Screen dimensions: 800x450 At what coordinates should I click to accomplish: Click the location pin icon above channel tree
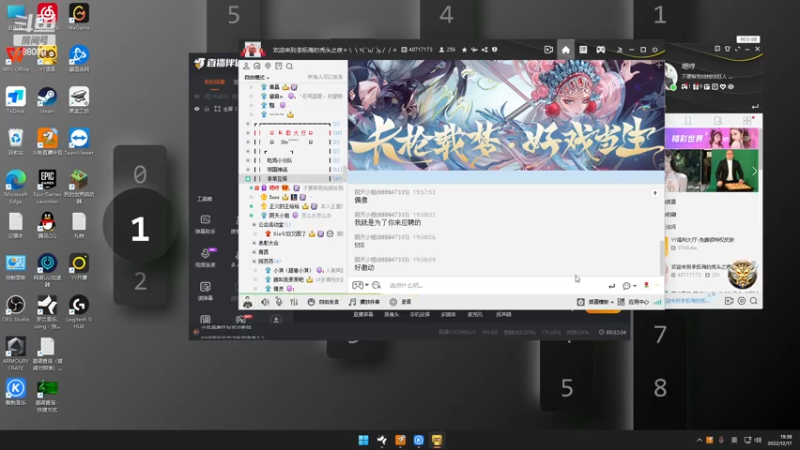[x=268, y=66]
